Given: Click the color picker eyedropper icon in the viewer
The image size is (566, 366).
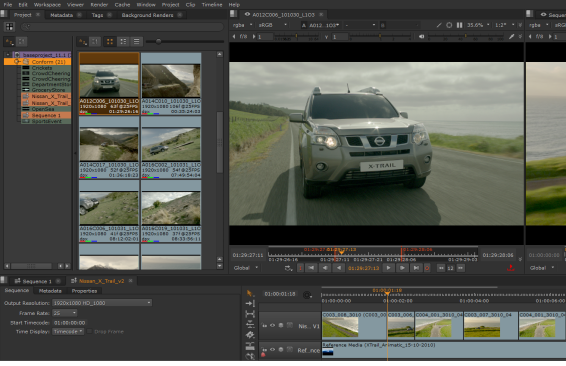Looking at the screenshot, I should [x=511, y=36].
